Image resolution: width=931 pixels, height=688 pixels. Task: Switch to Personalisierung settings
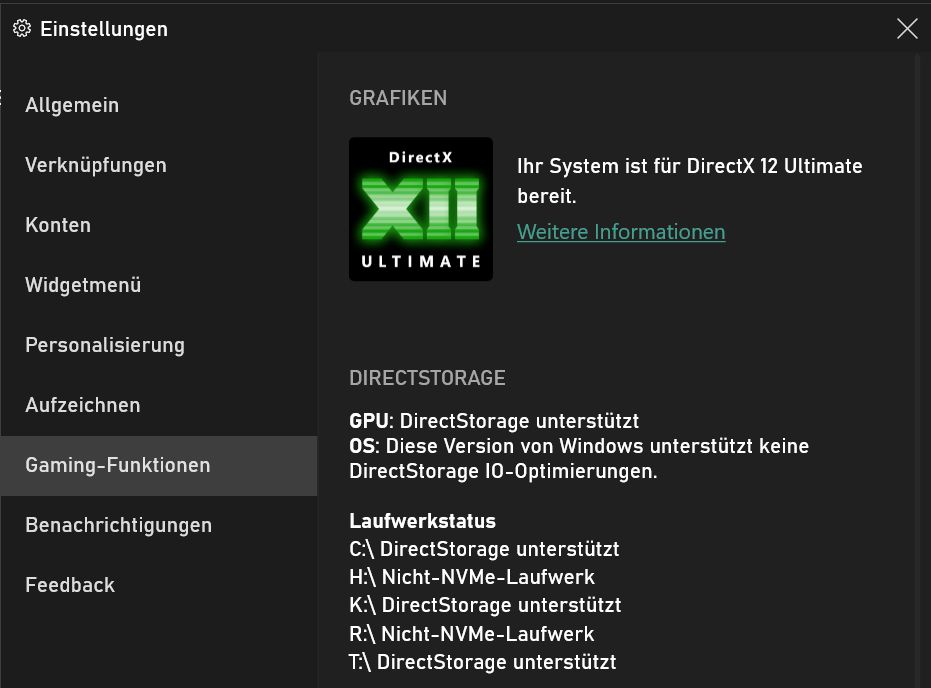[159, 345]
